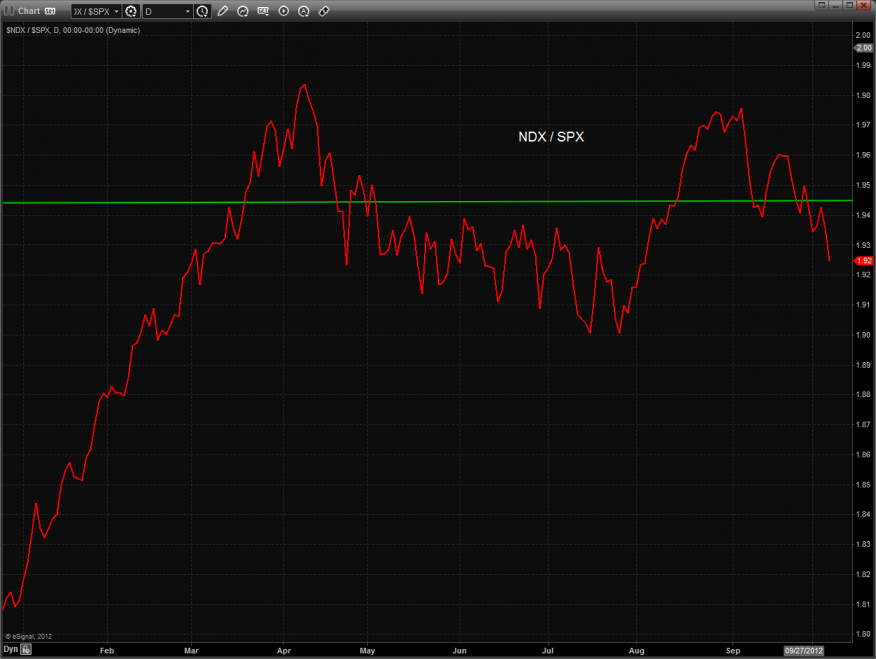Click the small icon next to Dyn

click(27, 649)
